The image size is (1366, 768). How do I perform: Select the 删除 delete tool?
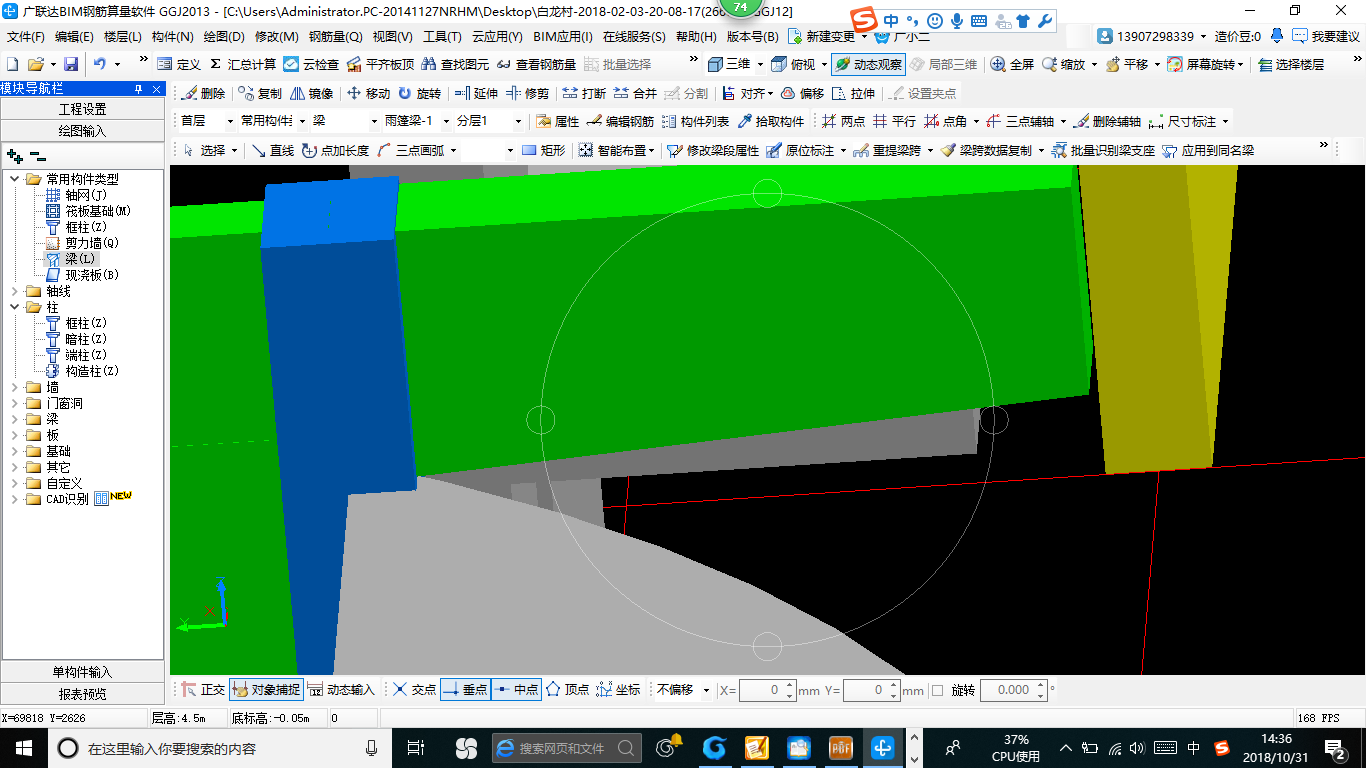click(x=204, y=93)
